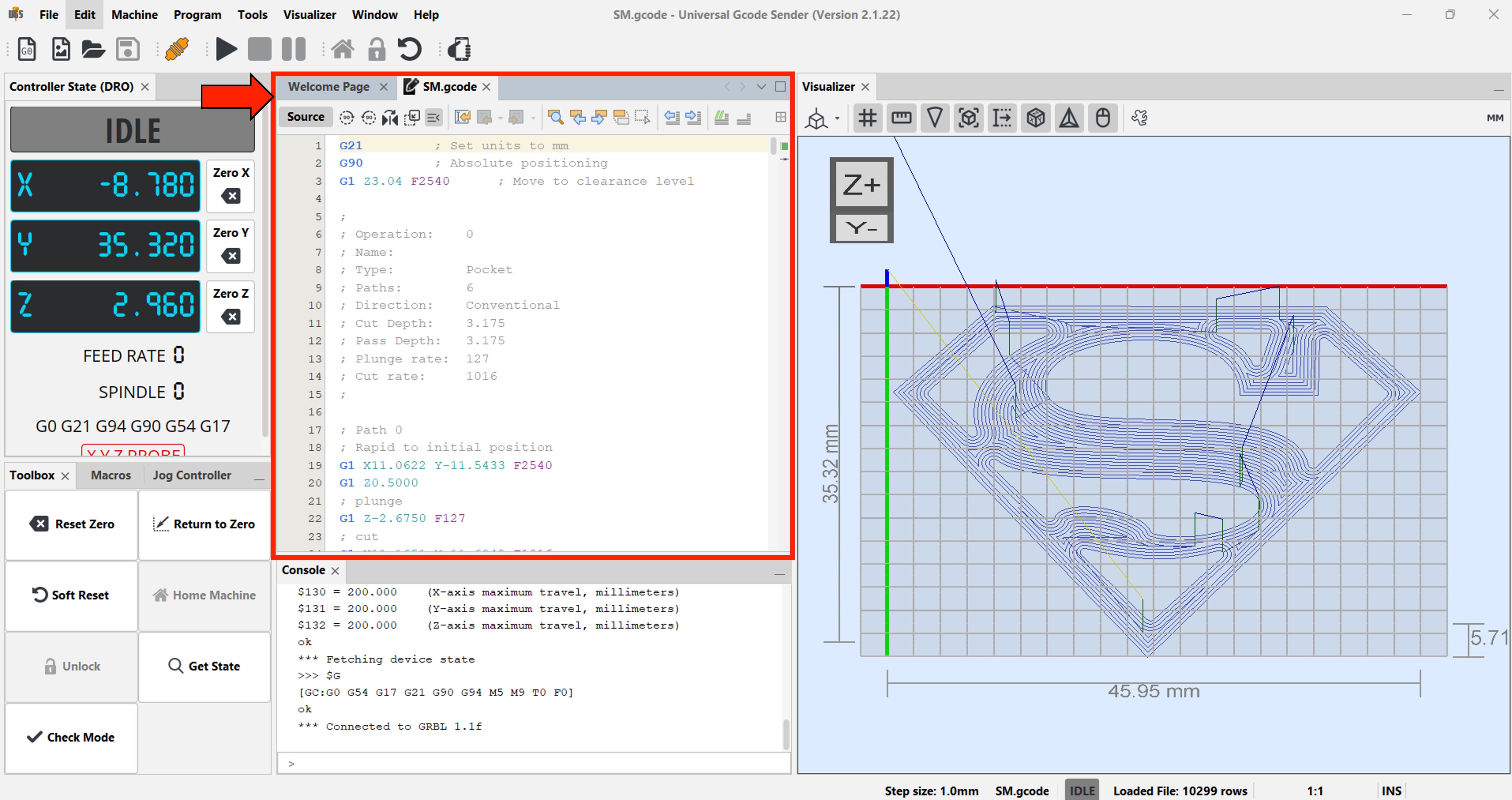The width and height of the screenshot is (1512, 800).
Task: Click the Return to Zero button
Action: (204, 524)
